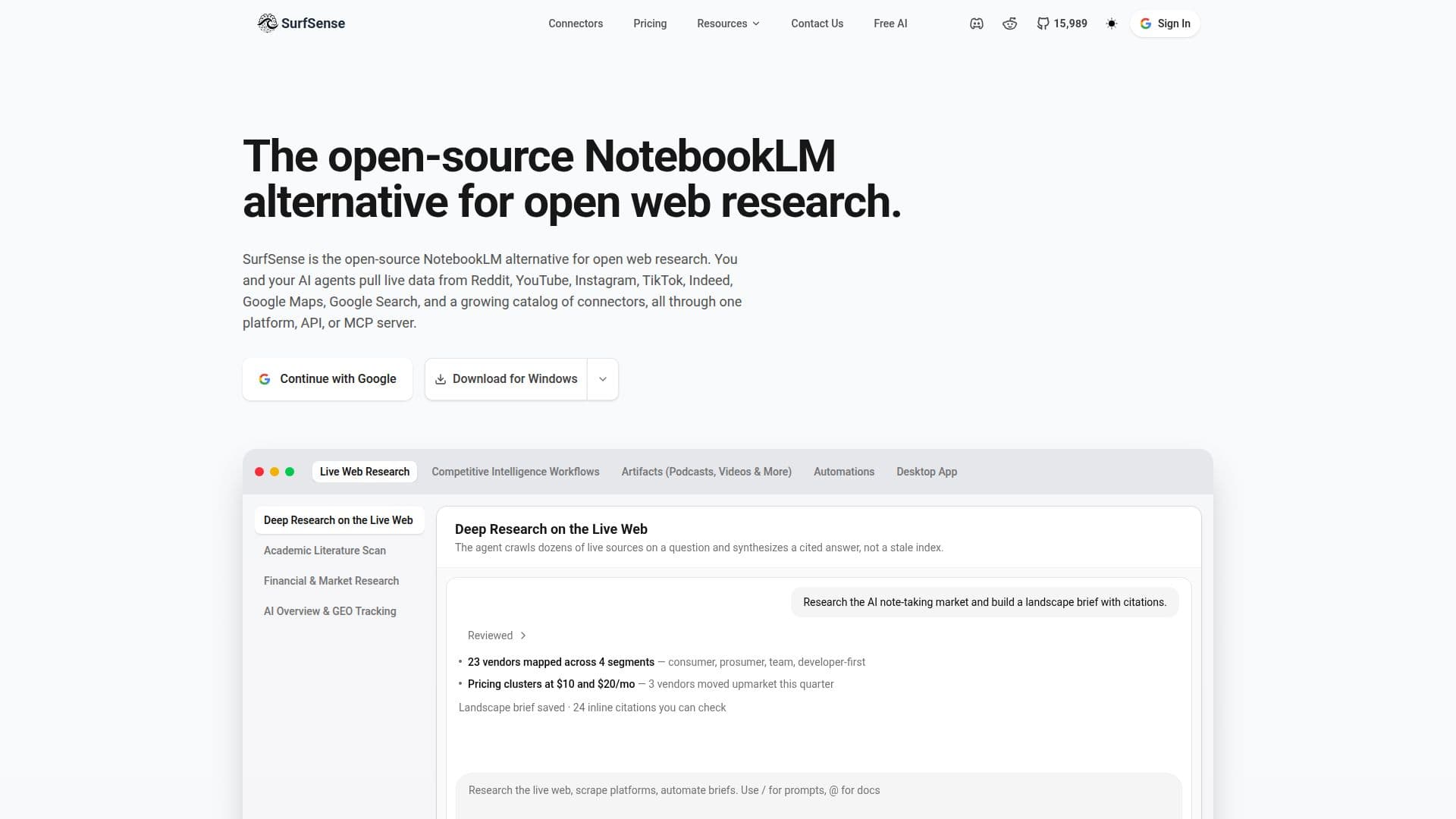
Task: Click the SurfSense logo icon
Action: (267, 24)
